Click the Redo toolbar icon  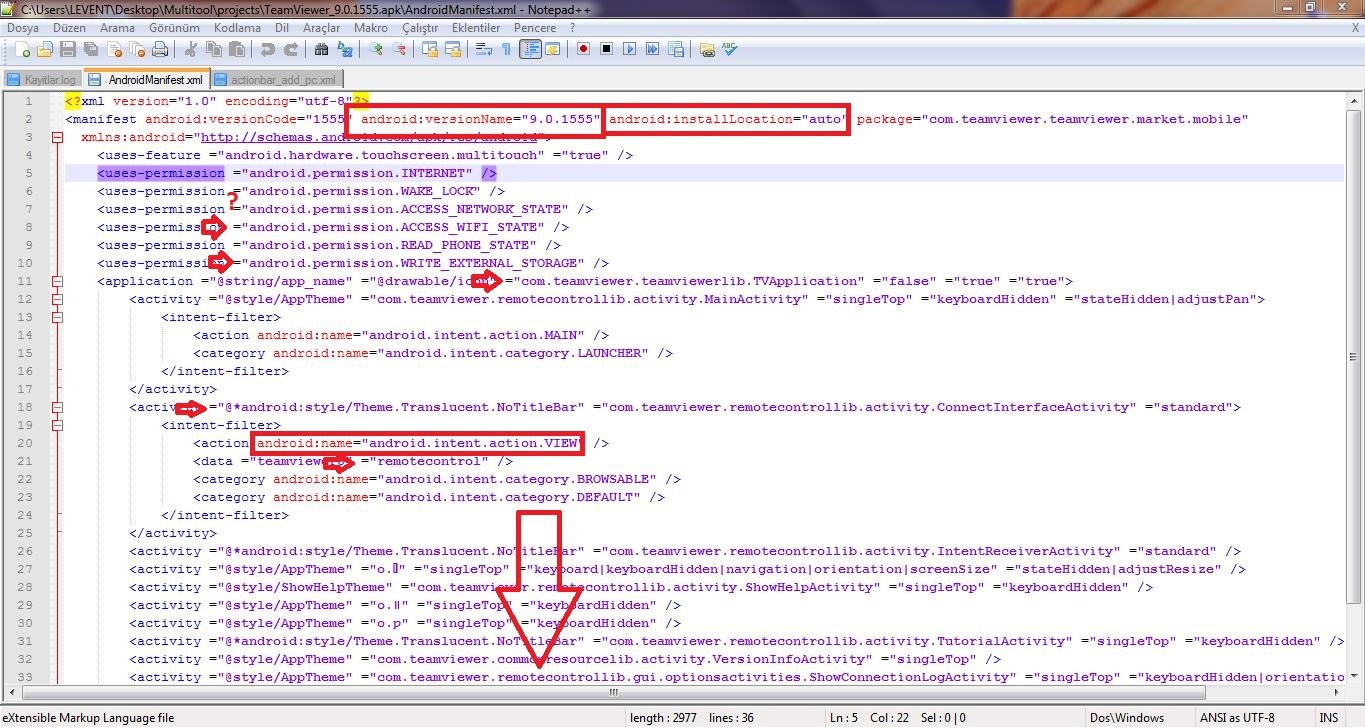291,49
